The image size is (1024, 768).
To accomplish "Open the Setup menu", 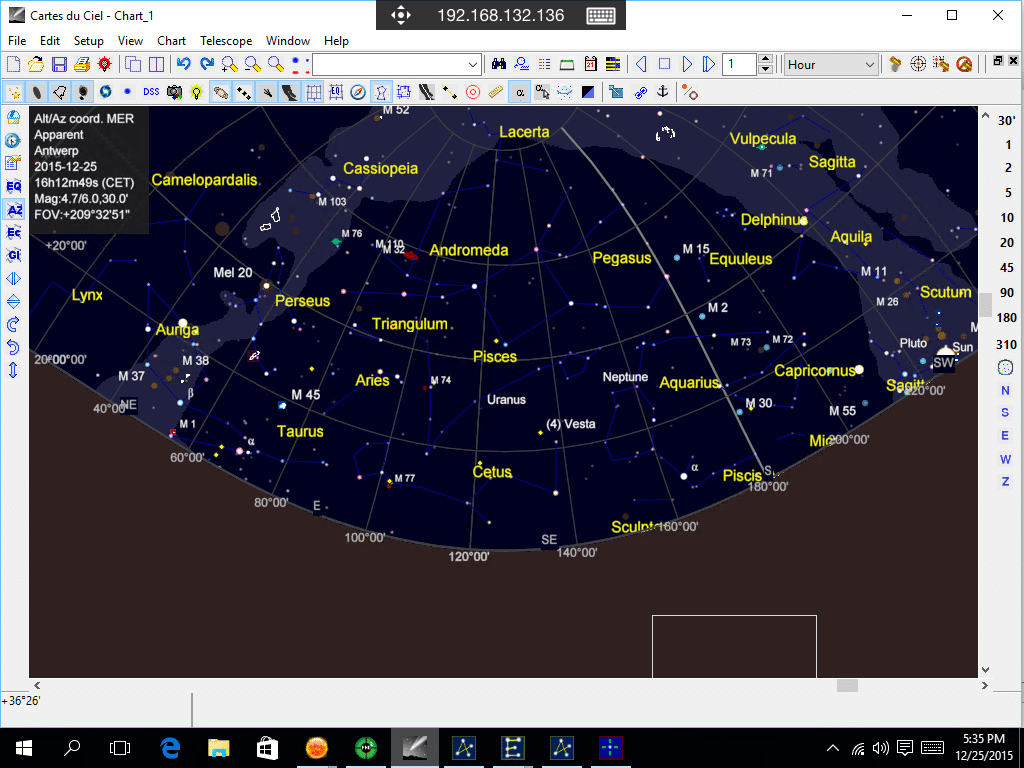I will click(x=88, y=40).
